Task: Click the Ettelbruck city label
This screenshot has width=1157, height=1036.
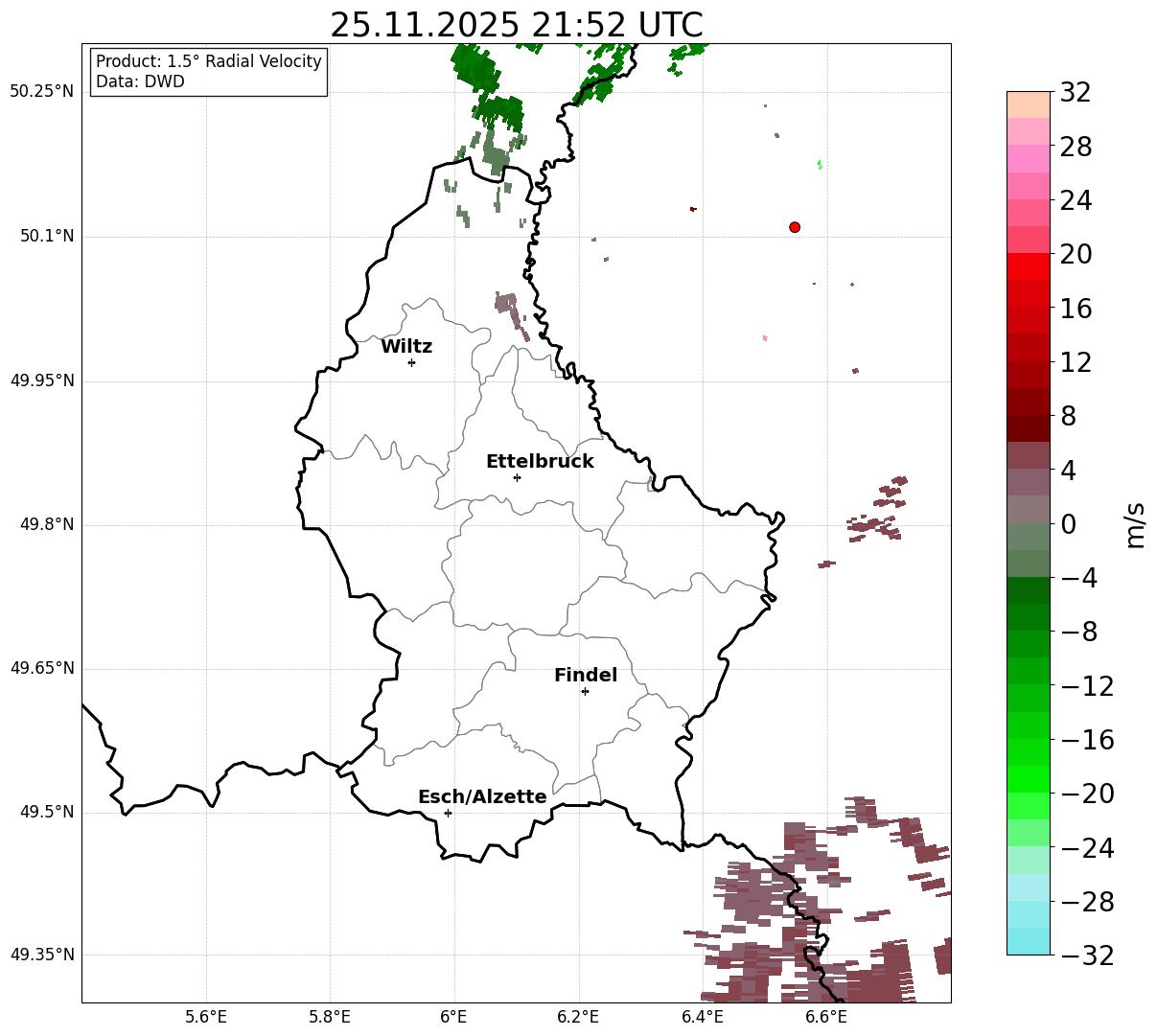Action: (x=540, y=462)
